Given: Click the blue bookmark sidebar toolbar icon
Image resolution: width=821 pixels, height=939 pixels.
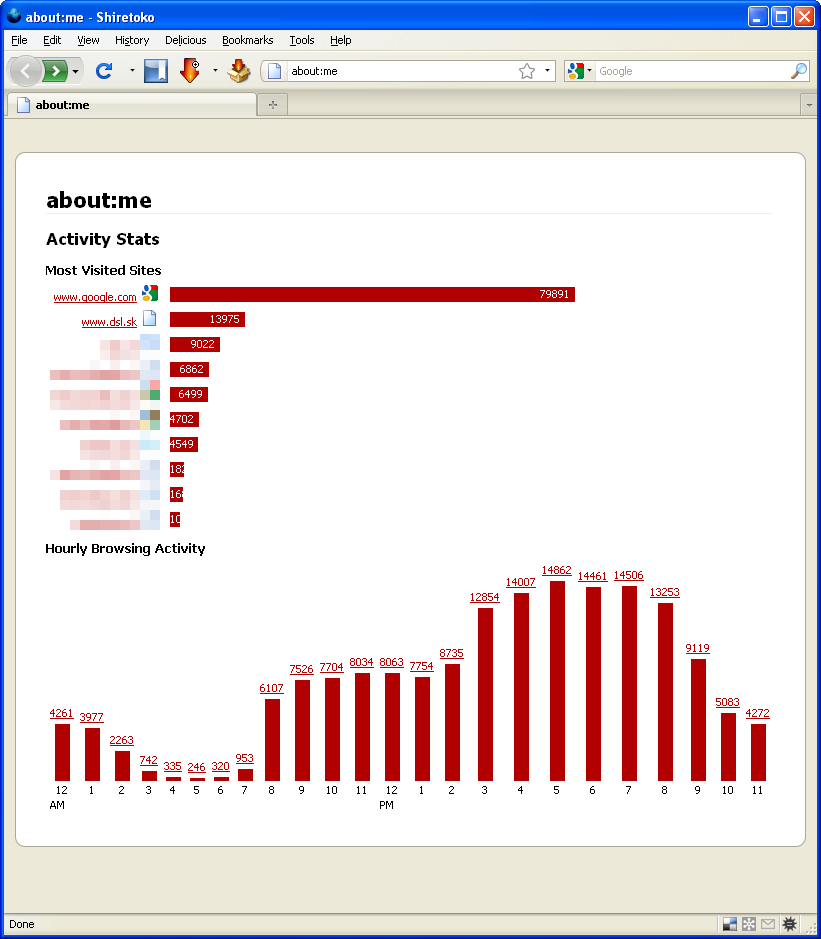Looking at the screenshot, I should point(156,71).
